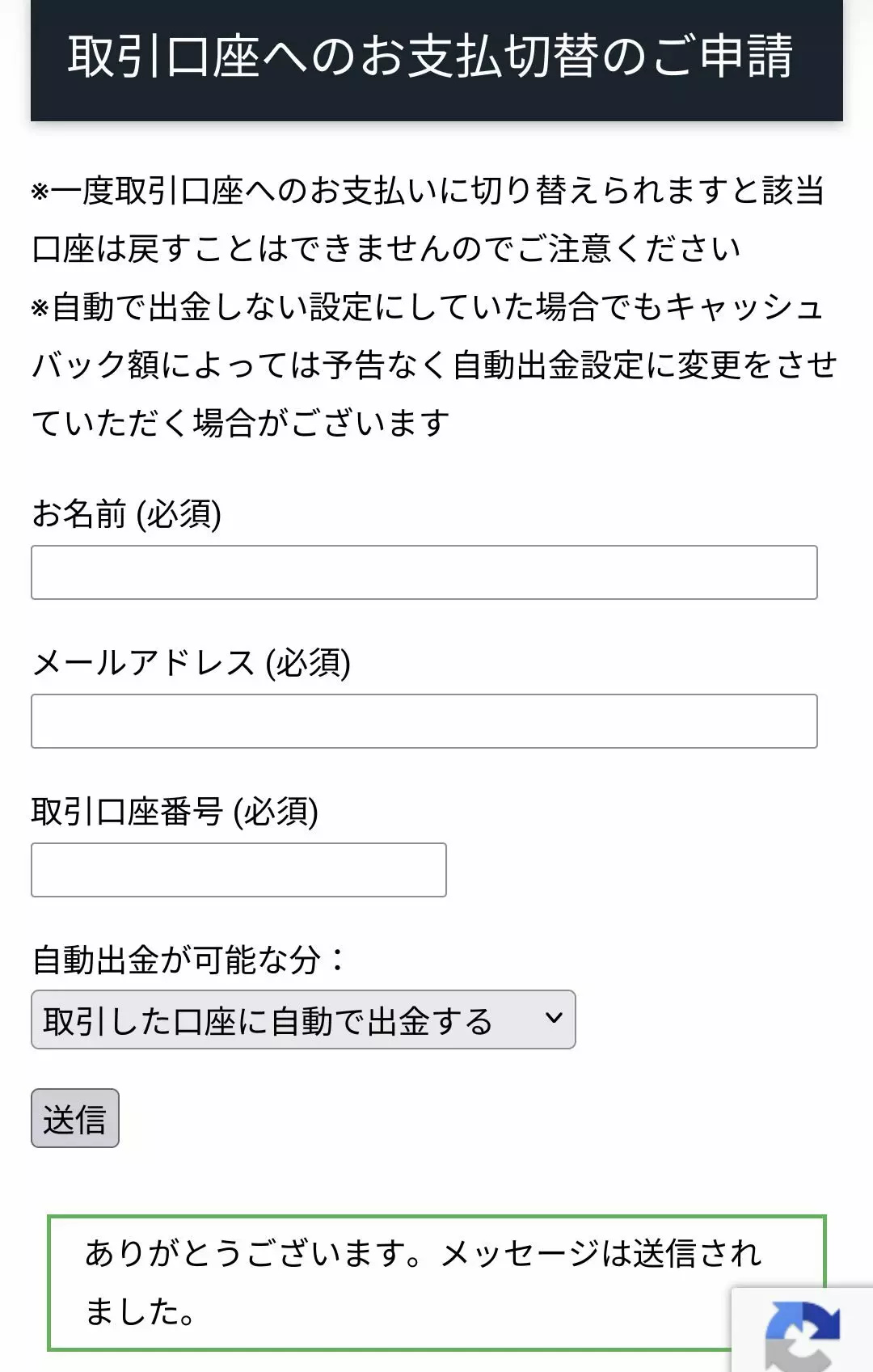Submit the form with the 送信 button
Viewport: 873px width, 1372px height.
point(75,1118)
